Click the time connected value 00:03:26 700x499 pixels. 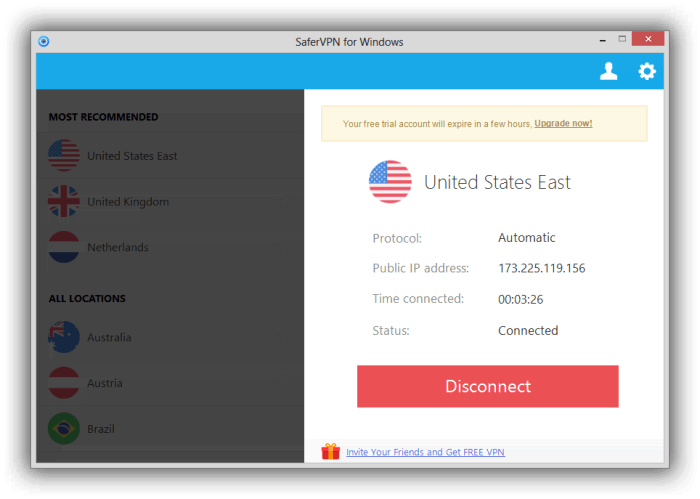tap(521, 299)
